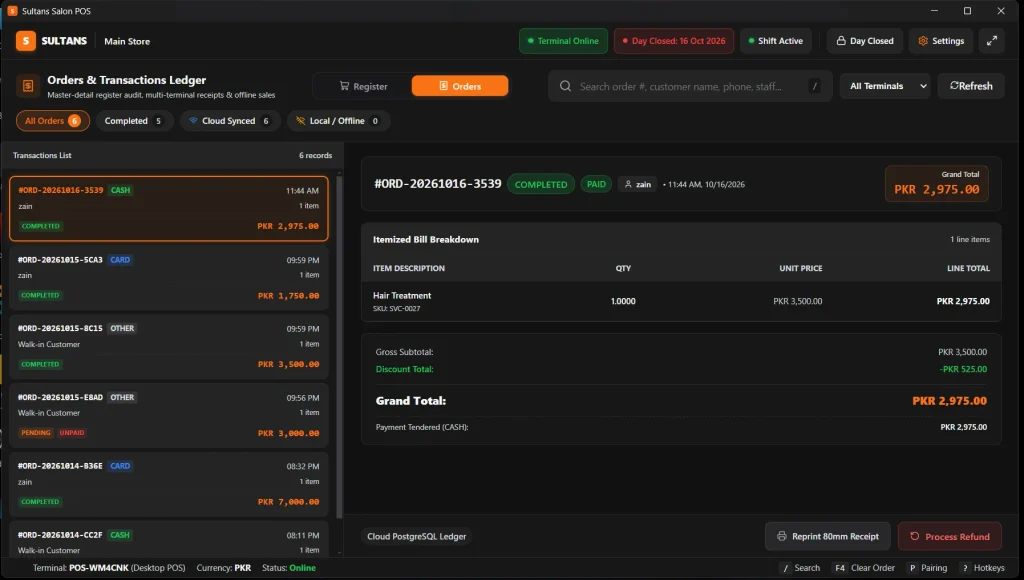Click the Sultans Salon POS title bar icon

point(12,11)
